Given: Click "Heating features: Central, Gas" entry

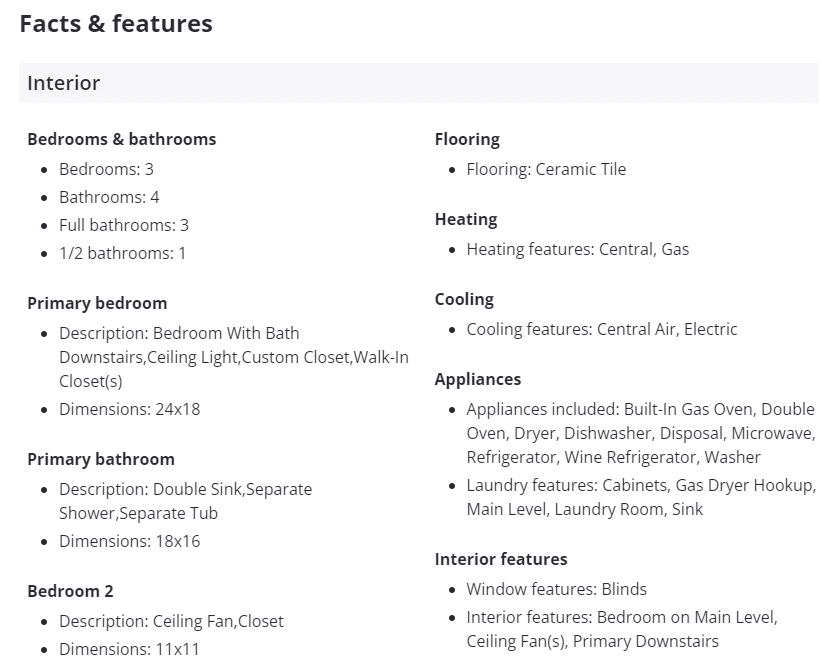Looking at the screenshot, I should click(577, 249).
